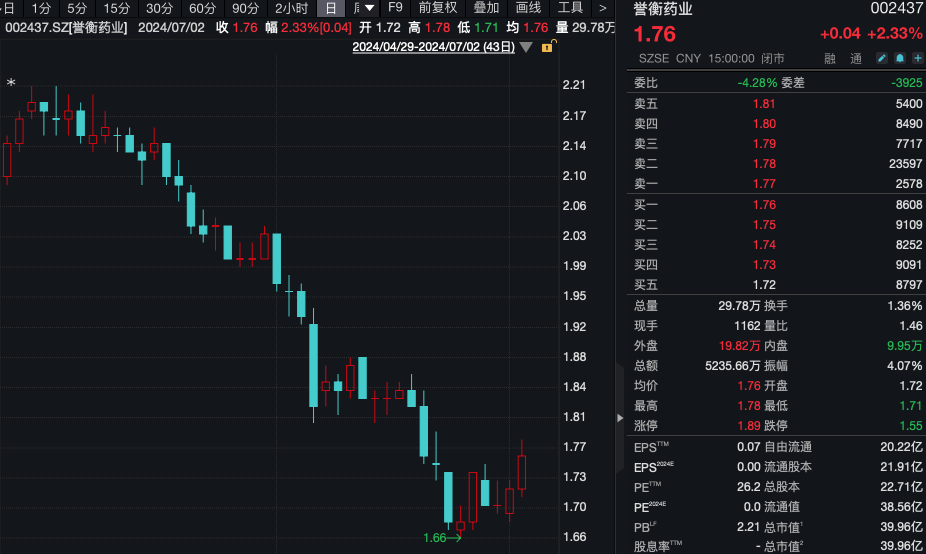Viewport: 926px width, 554px height.
Task: Click the 叠加 overlay button
Action: (486, 8)
